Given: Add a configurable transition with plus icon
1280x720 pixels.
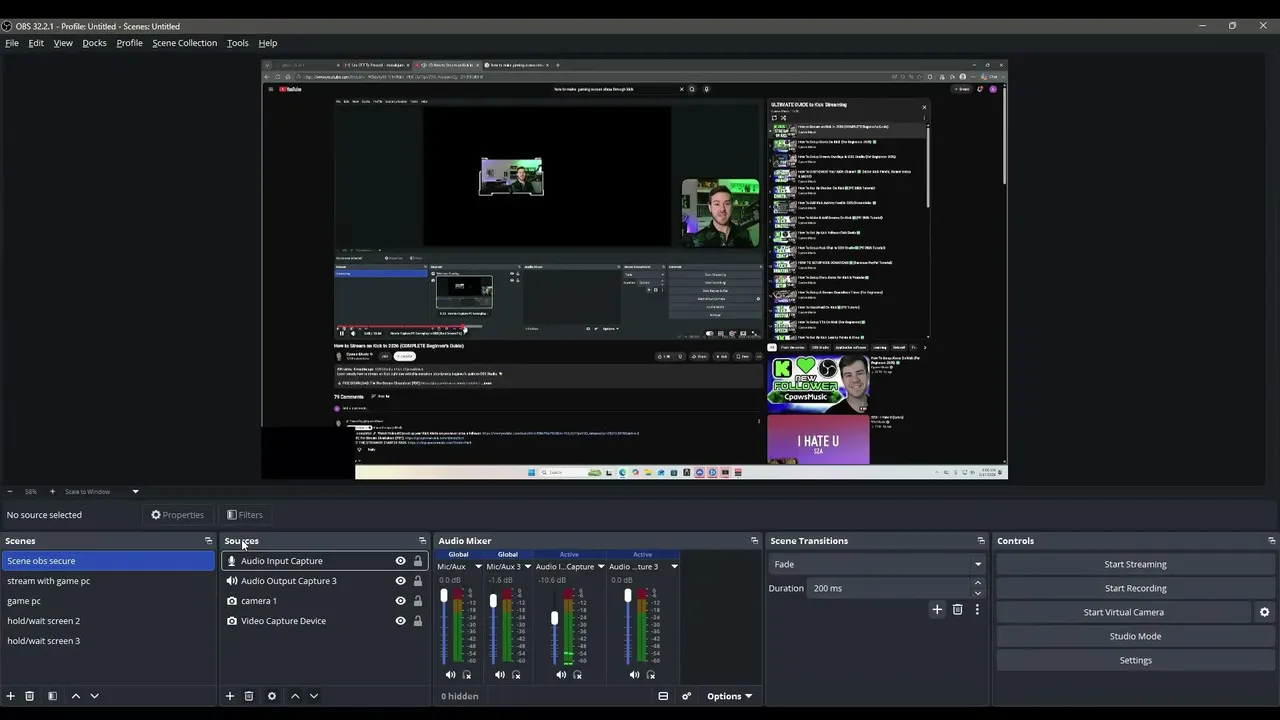Looking at the screenshot, I should tap(937, 610).
